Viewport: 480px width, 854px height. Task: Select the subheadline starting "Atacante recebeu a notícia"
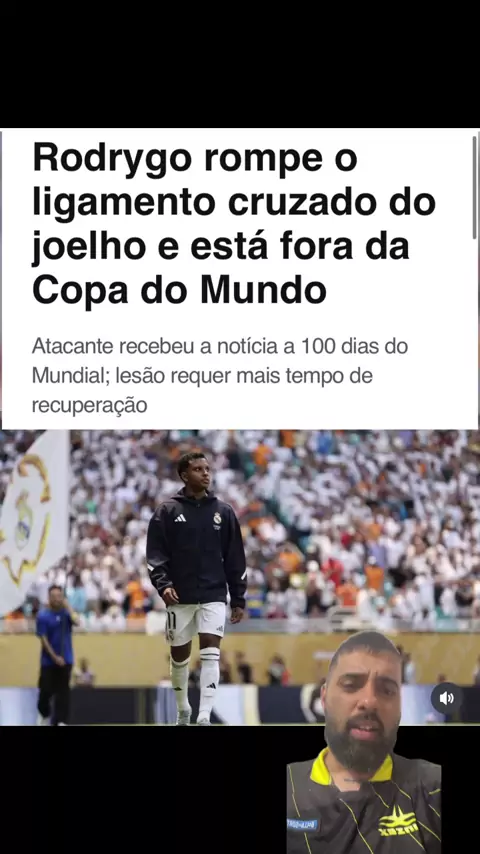220,376
